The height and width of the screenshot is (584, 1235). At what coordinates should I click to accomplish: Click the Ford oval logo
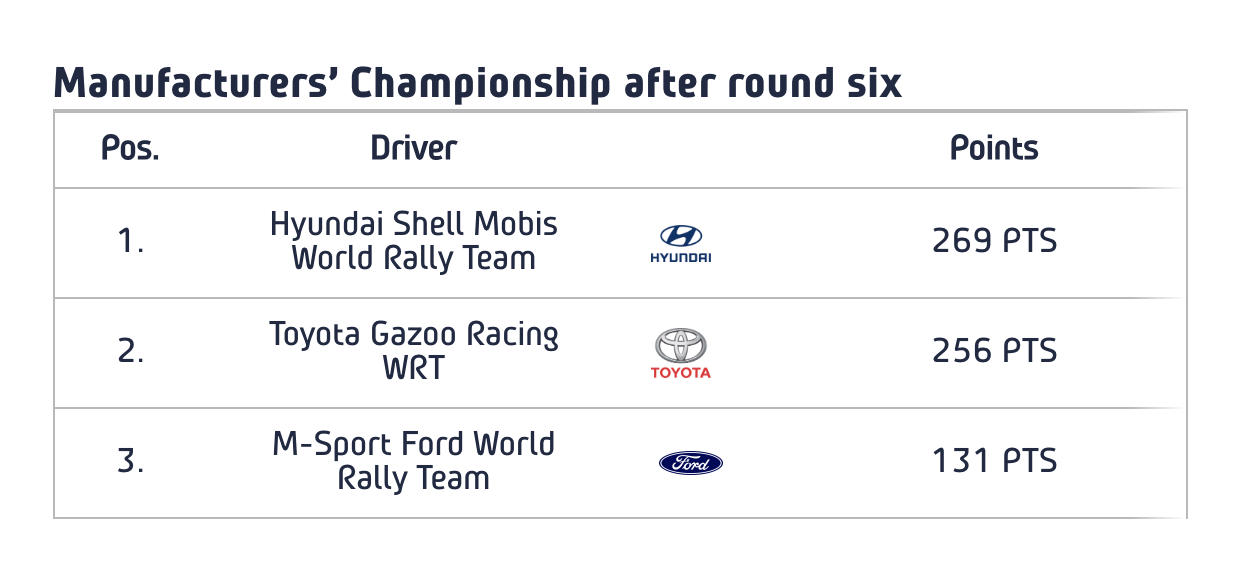click(690, 463)
